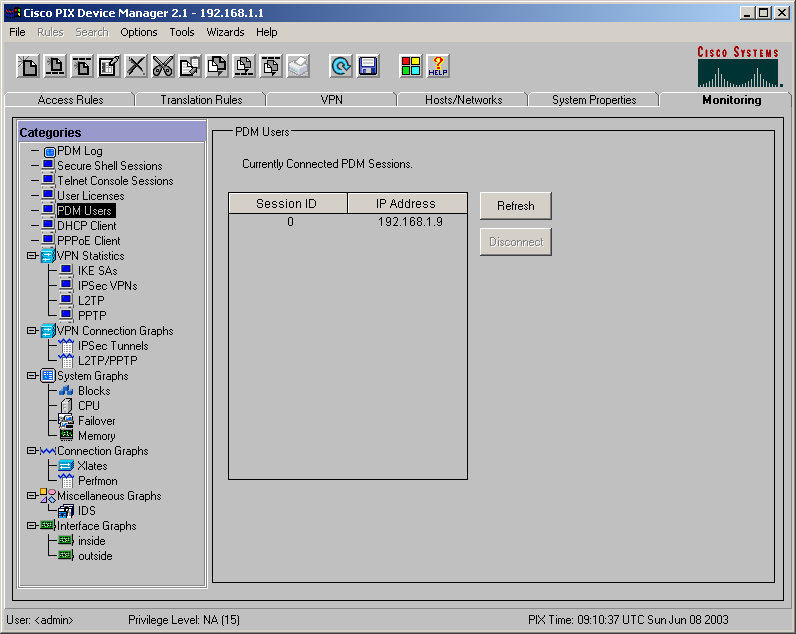The image size is (796, 634).
Task: Click the Failover icon
Action: (x=66, y=421)
